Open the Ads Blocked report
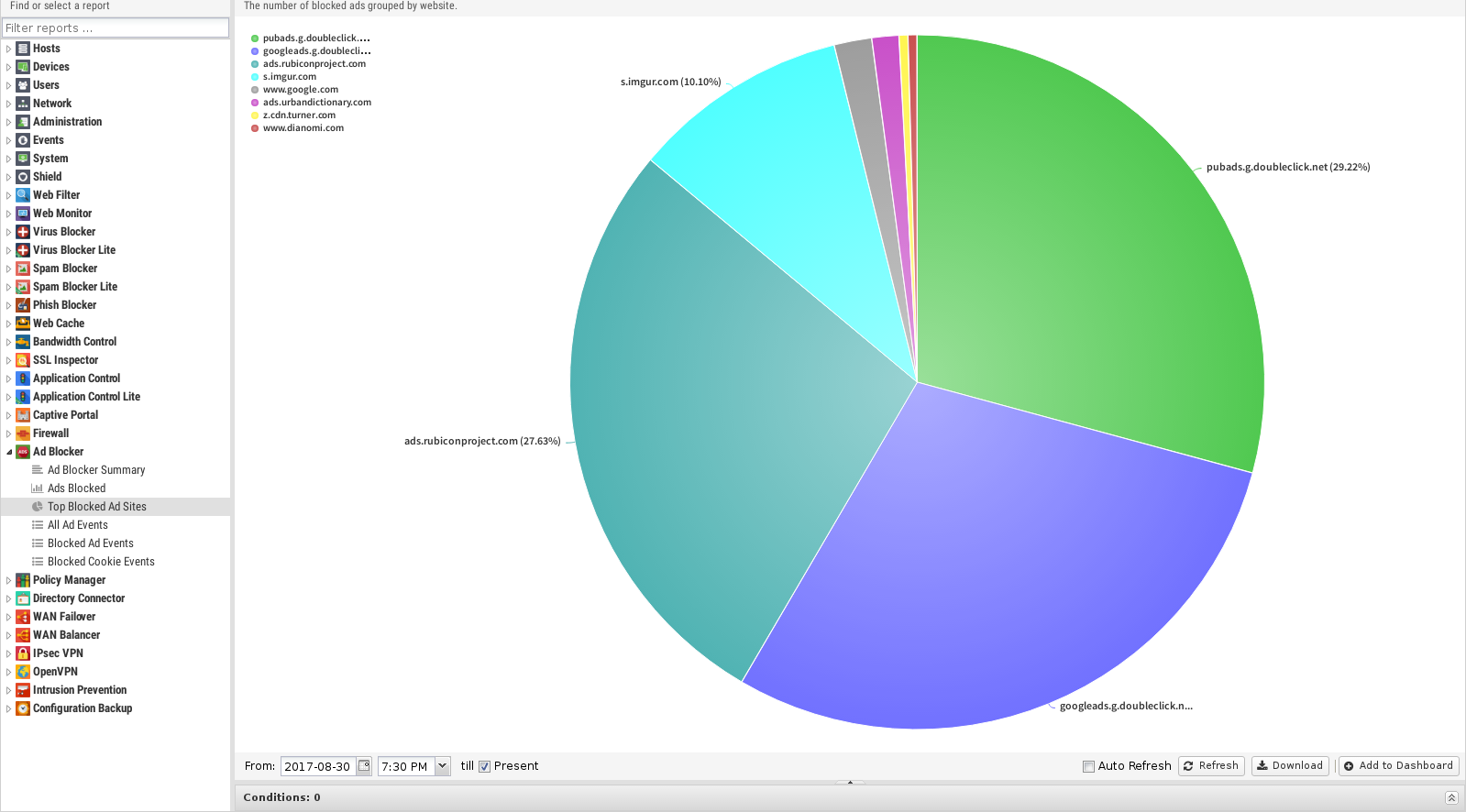Viewport: 1466px width, 812px height. [76, 488]
